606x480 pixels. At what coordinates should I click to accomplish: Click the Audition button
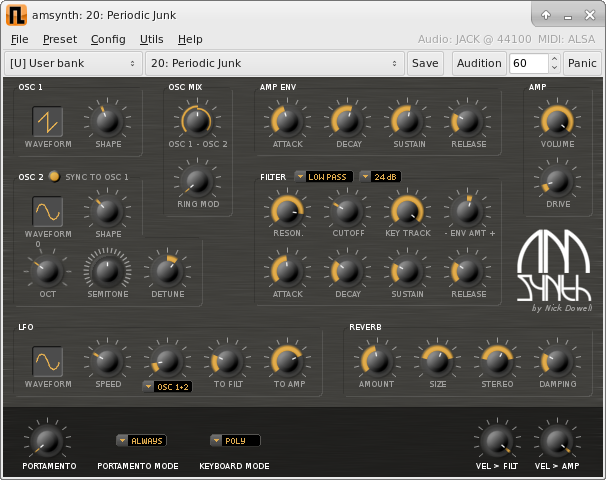click(479, 63)
